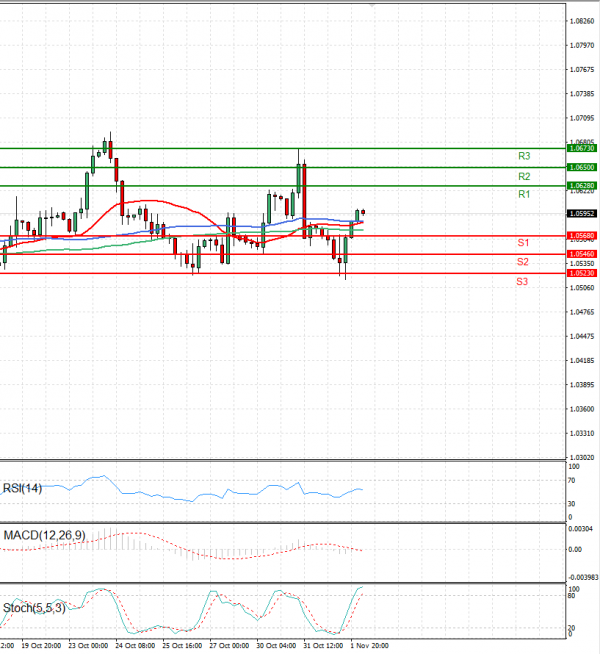Click the 24 Oct 08:00 time label

(x=135, y=646)
